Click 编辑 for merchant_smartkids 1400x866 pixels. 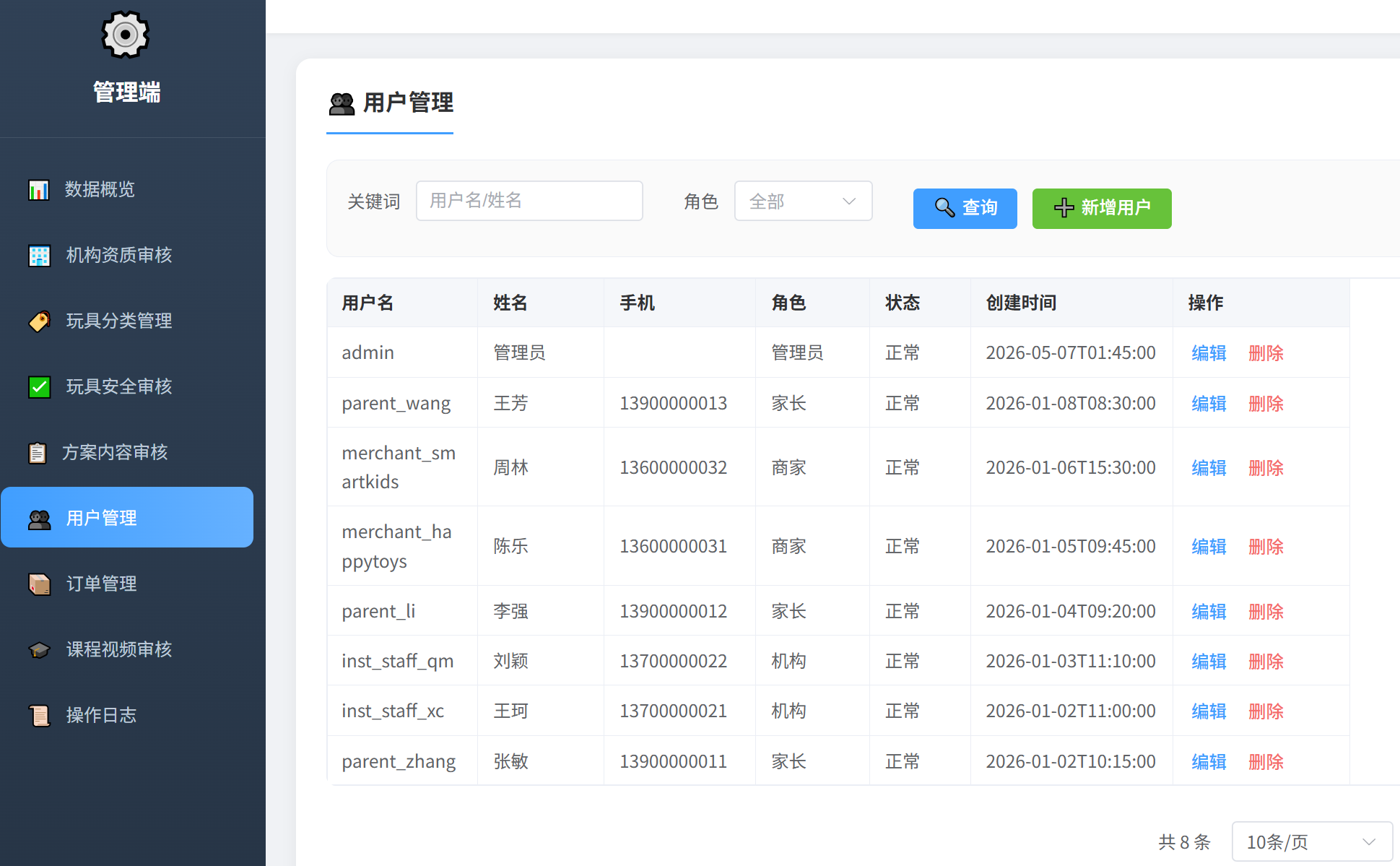click(x=1209, y=468)
